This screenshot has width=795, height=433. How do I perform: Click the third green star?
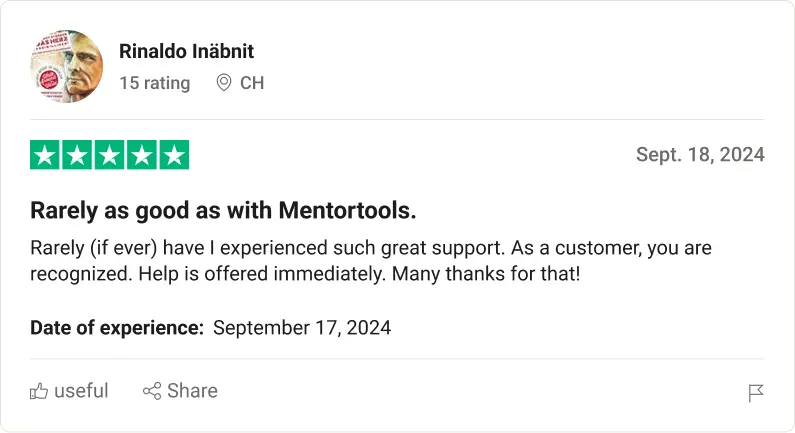pos(110,155)
